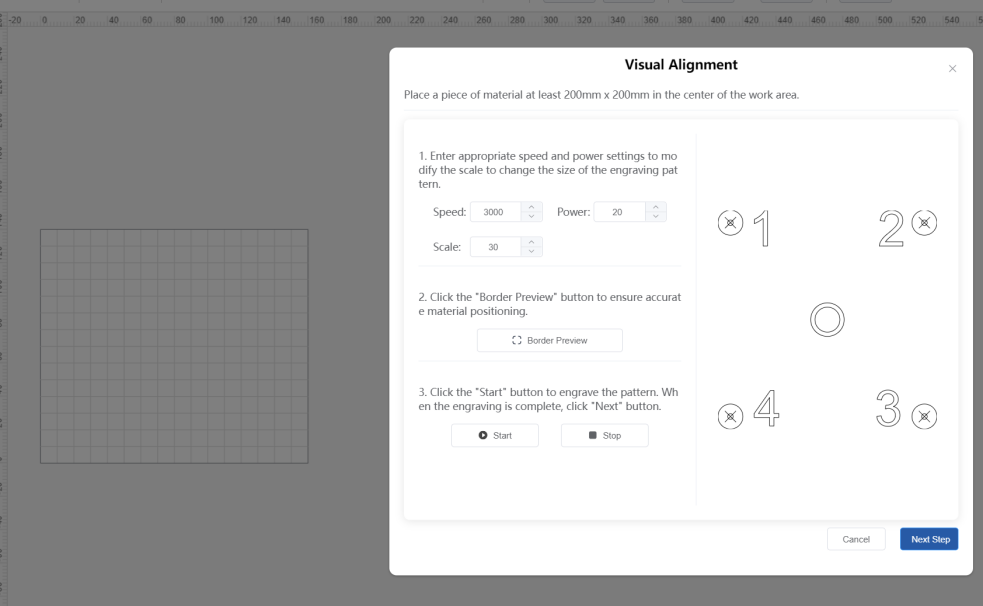
Task: Start engraving the alignment pattern
Action: click(495, 436)
